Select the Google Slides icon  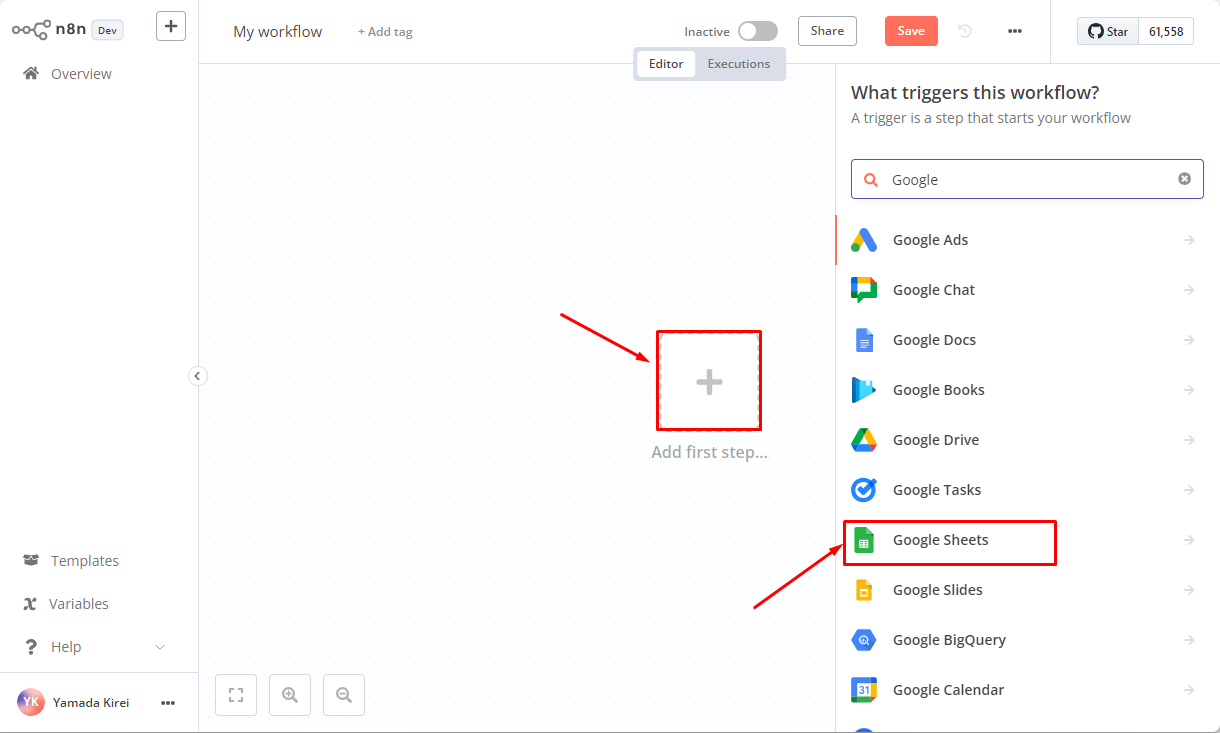864,590
